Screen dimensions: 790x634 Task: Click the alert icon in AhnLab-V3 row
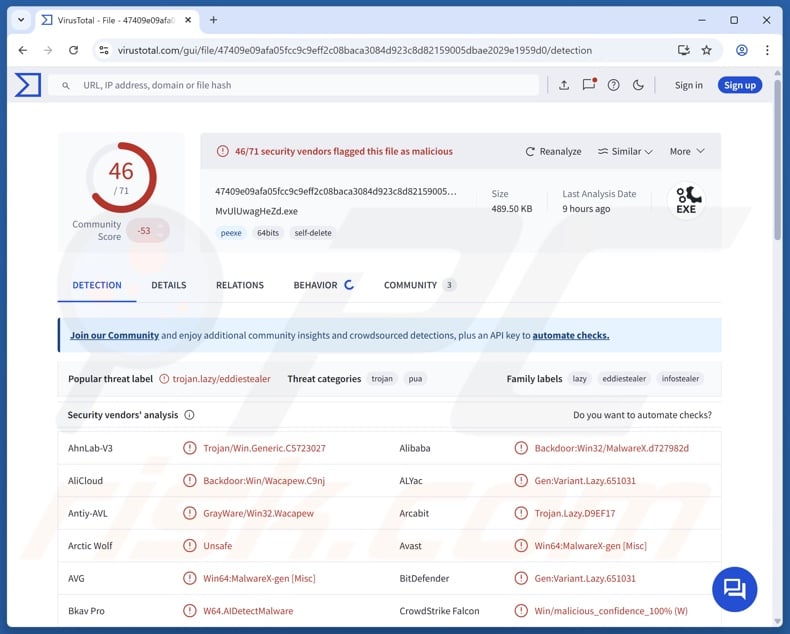(x=189, y=448)
